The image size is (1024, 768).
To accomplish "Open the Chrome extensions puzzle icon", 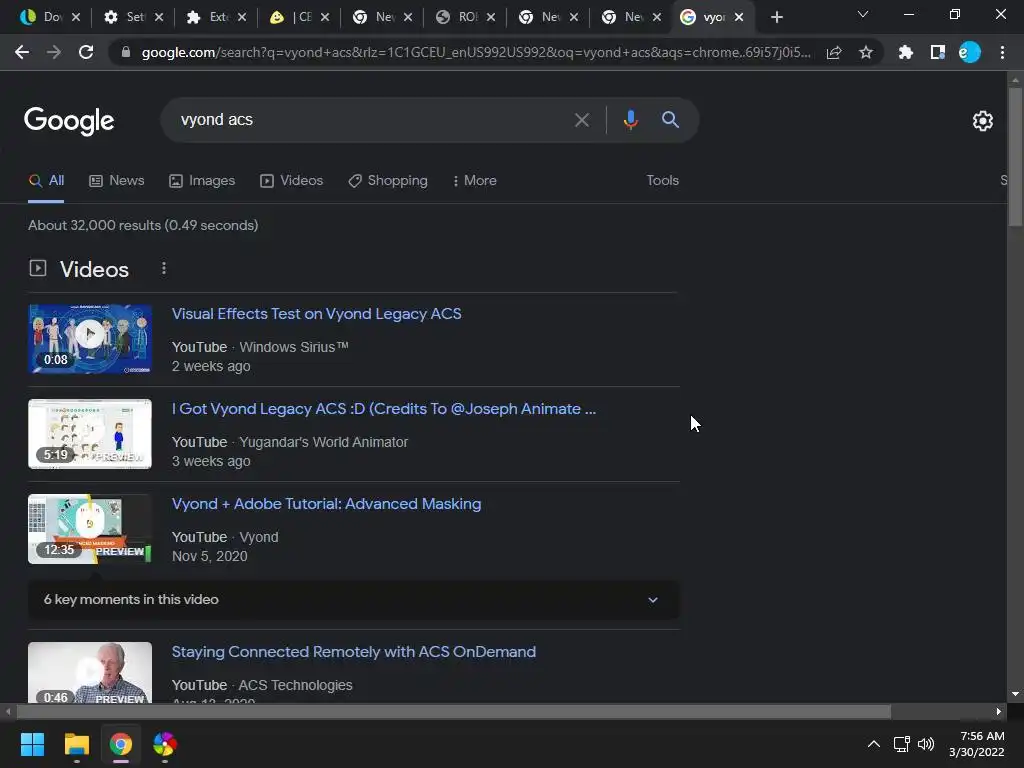I will pos(905,52).
